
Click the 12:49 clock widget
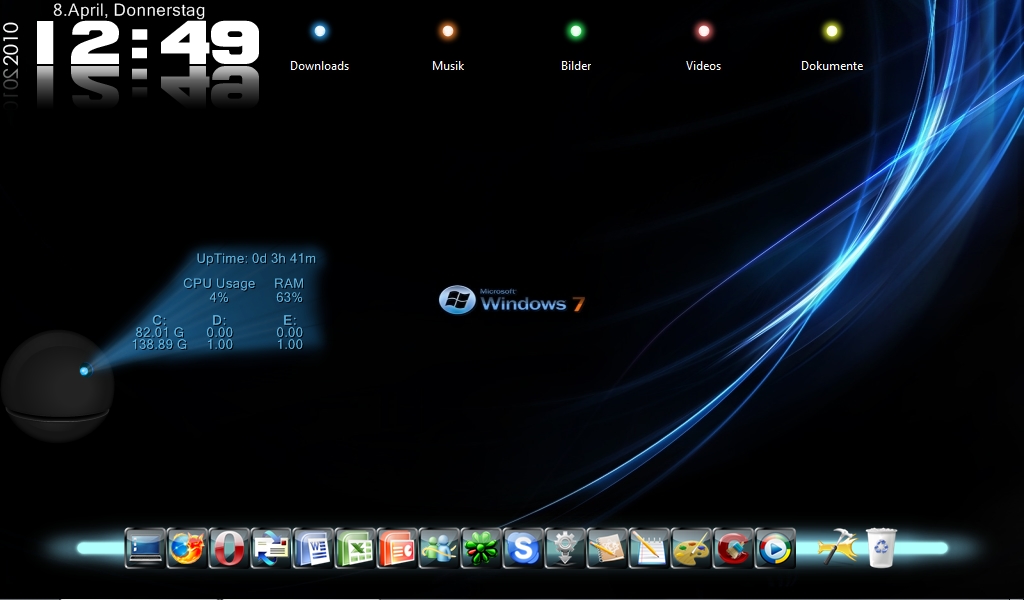pyautogui.click(x=148, y=43)
